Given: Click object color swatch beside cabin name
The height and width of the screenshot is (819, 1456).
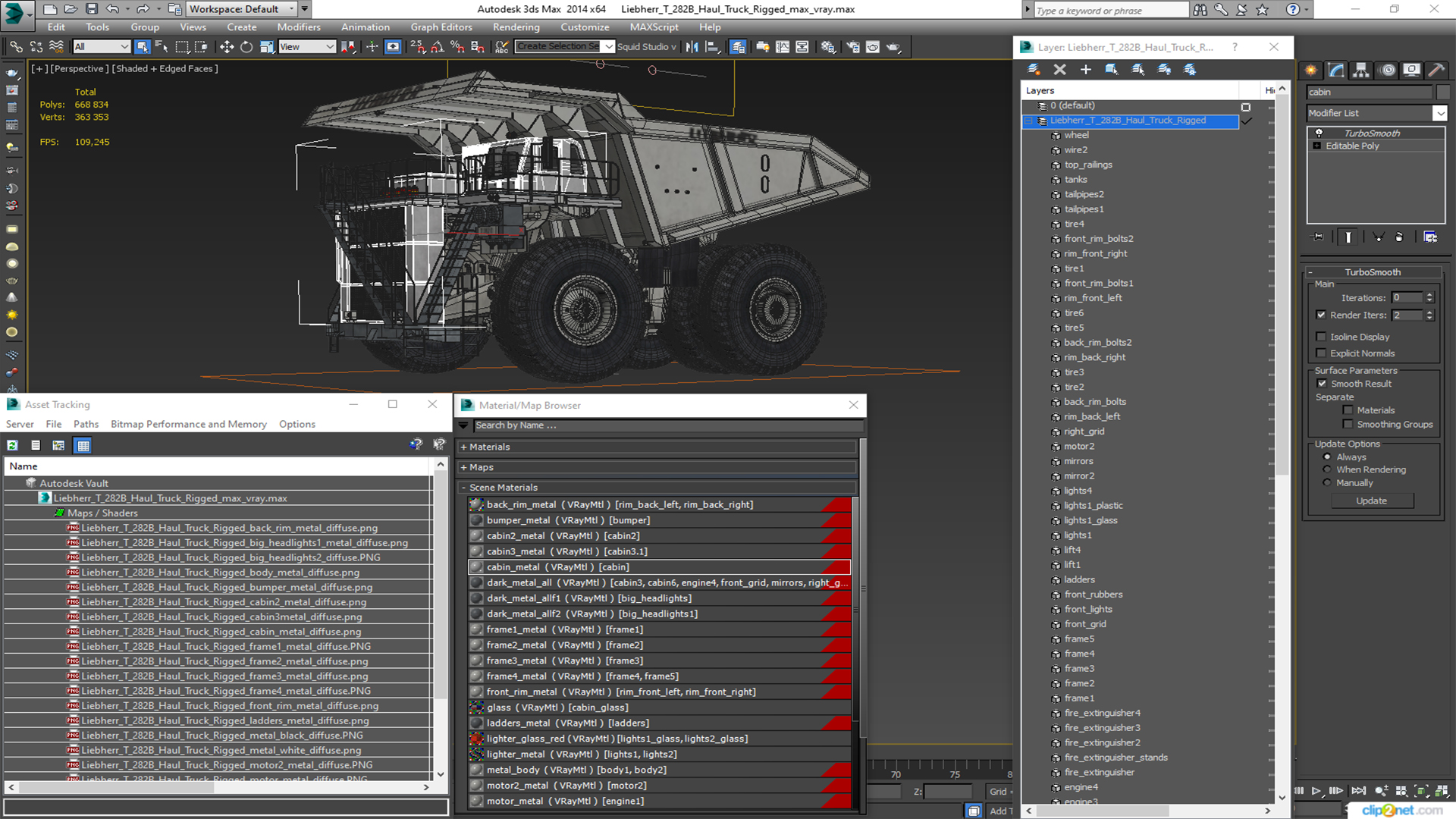Looking at the screenshot, I should coord(1443,93).
